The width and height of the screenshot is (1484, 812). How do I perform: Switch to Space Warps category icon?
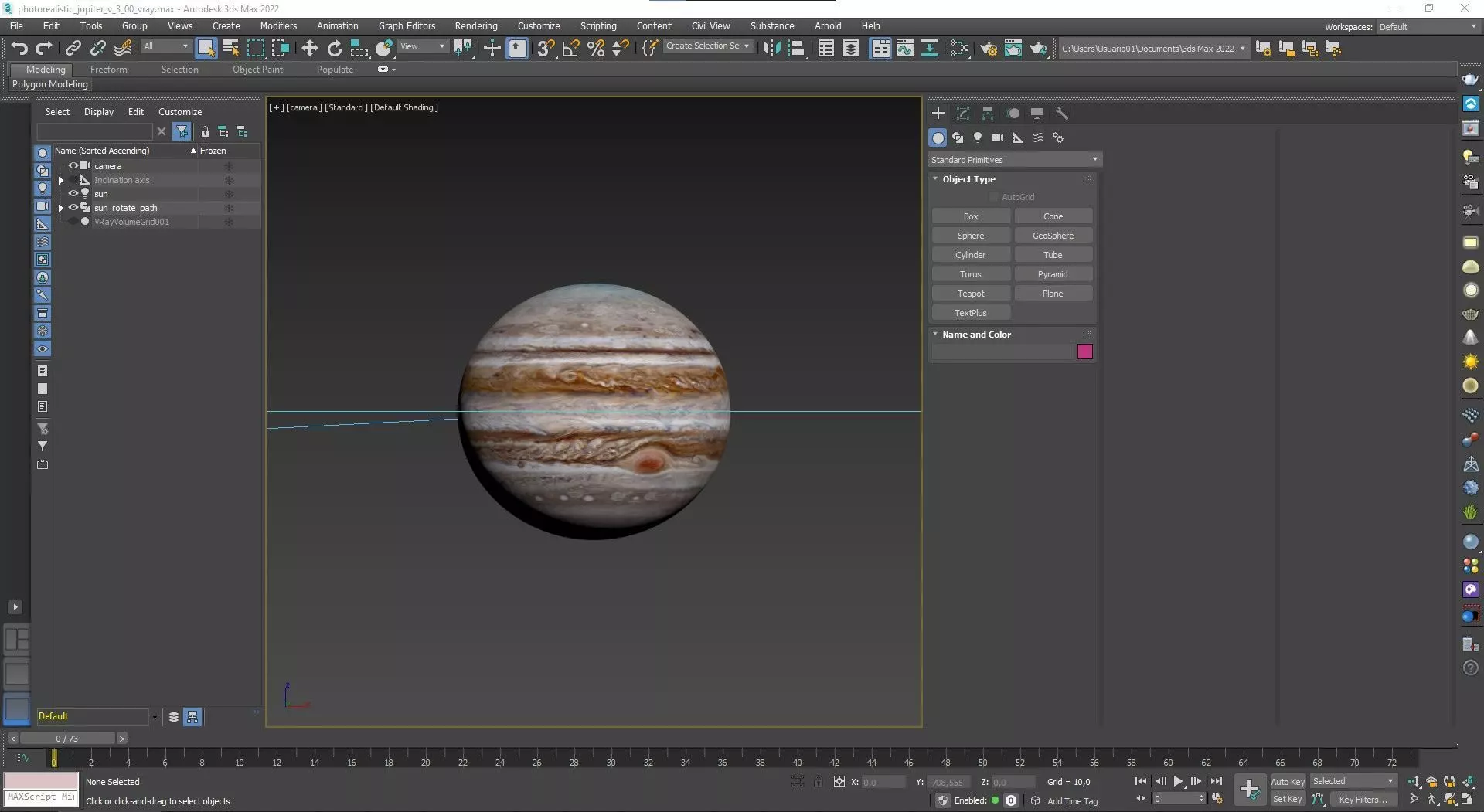(1038, 138)
